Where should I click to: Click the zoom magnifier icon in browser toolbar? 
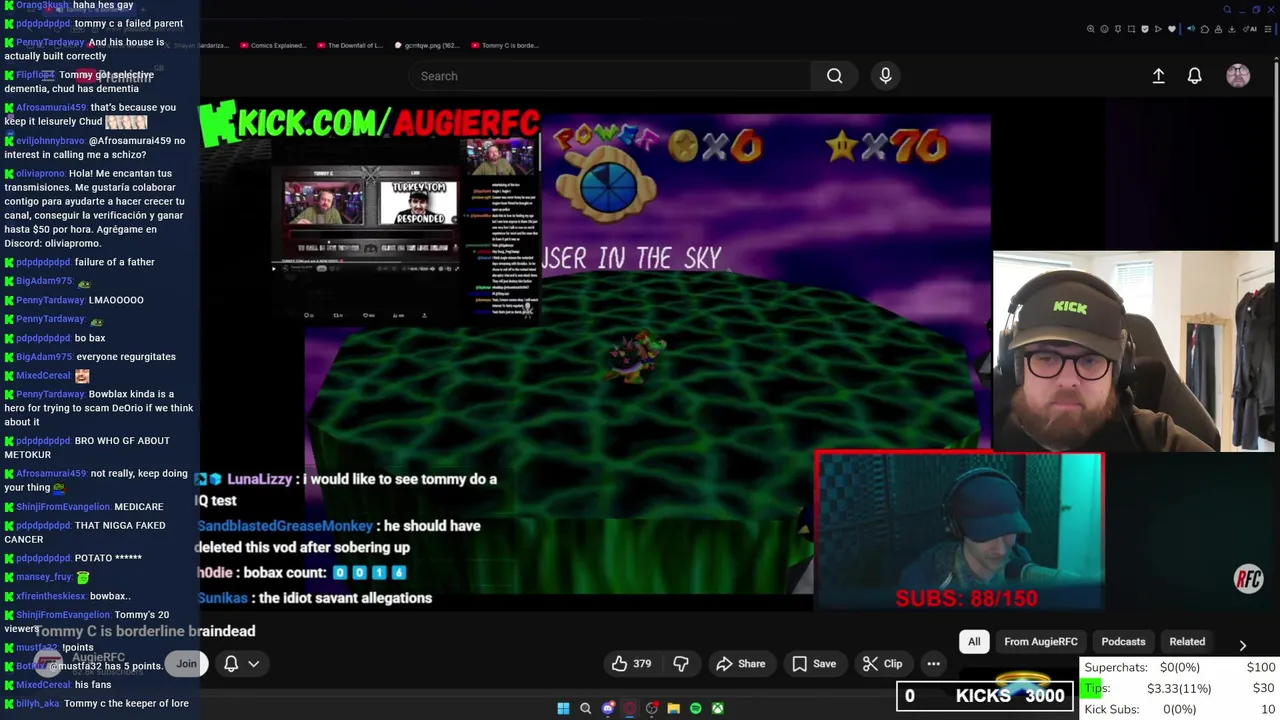pyautogui.click(x=1090, y=29)
